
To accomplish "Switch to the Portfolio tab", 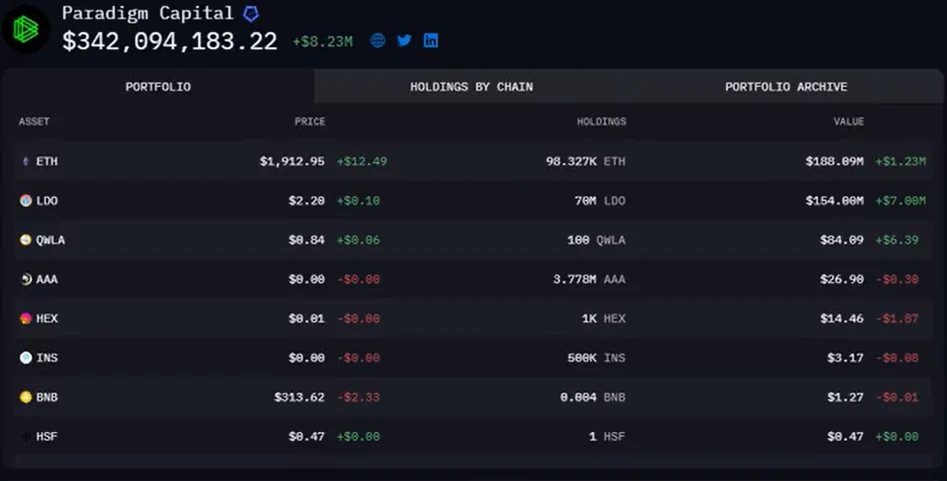I will [x=158, y=87].
